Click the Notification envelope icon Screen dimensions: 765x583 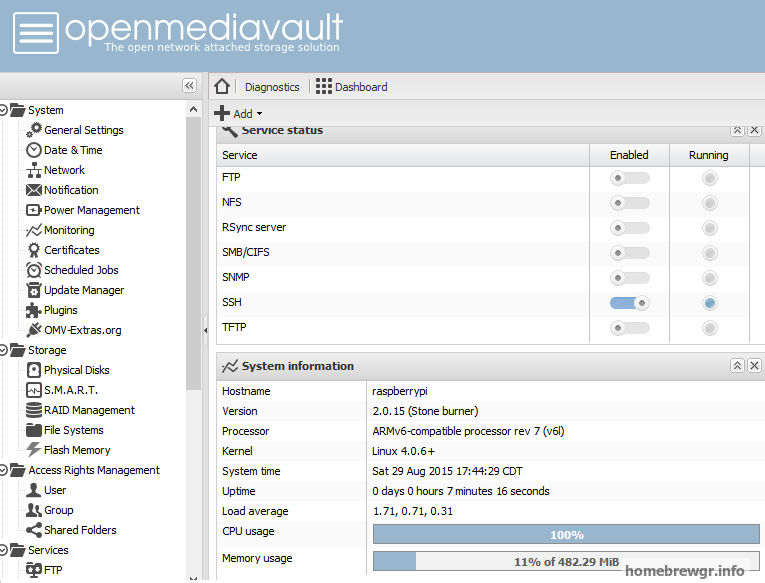tap(34, 190)
